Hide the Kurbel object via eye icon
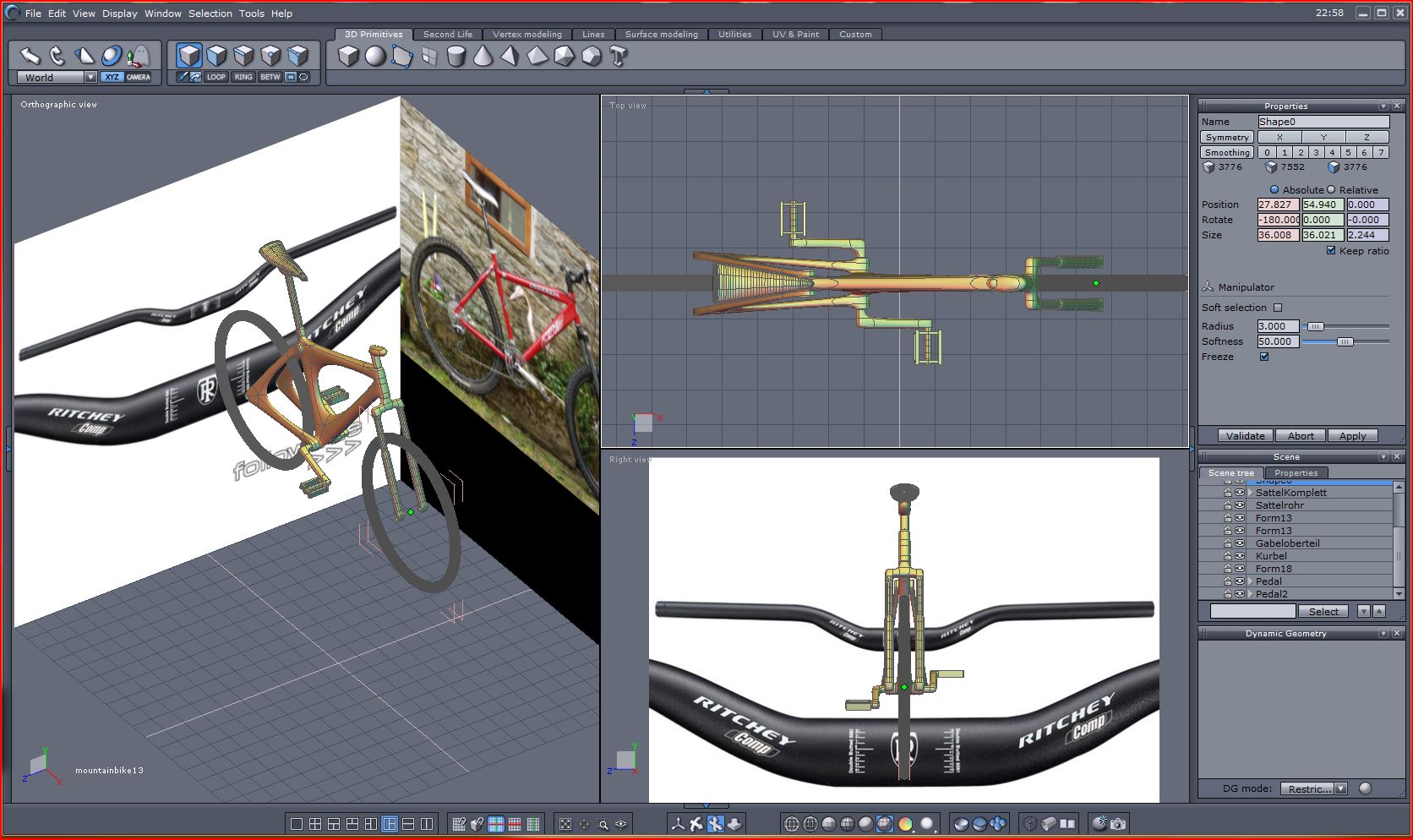The width and height of the screenshot is (1413, 840). (x=1240, y=556)
